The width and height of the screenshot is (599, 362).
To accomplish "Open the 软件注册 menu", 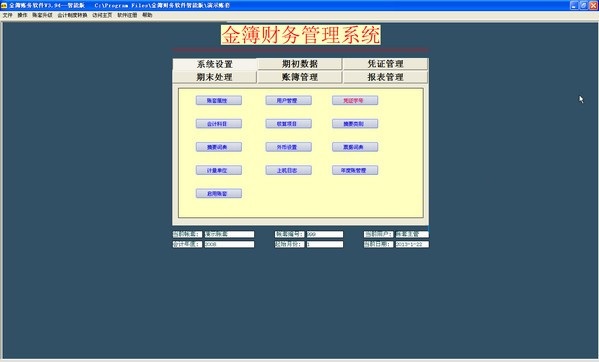I will [127, 15].
